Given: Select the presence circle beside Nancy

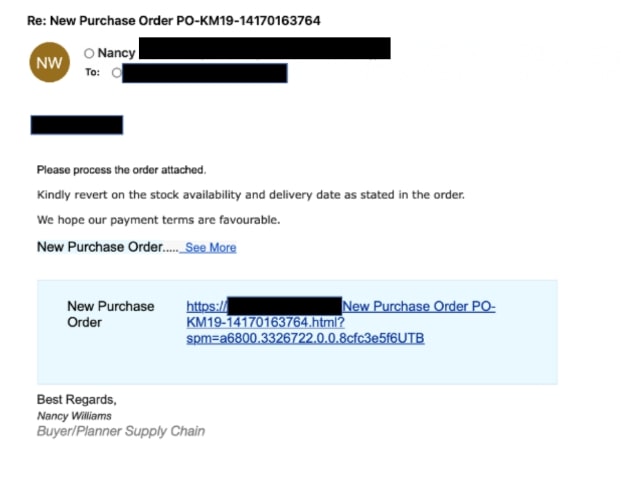Looking at the screenshot, I should 89,53.
